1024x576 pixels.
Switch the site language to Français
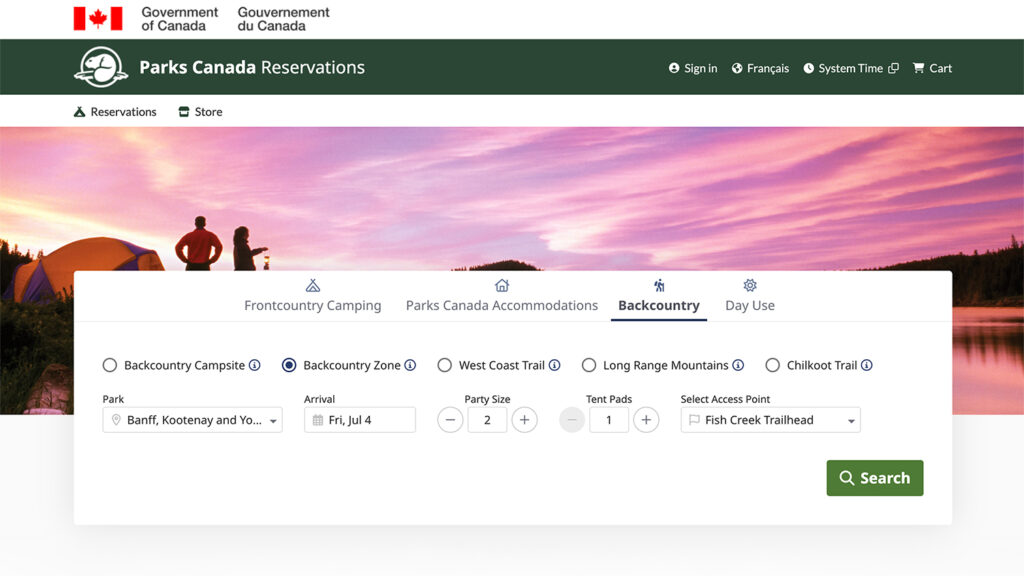click(759, 68)
